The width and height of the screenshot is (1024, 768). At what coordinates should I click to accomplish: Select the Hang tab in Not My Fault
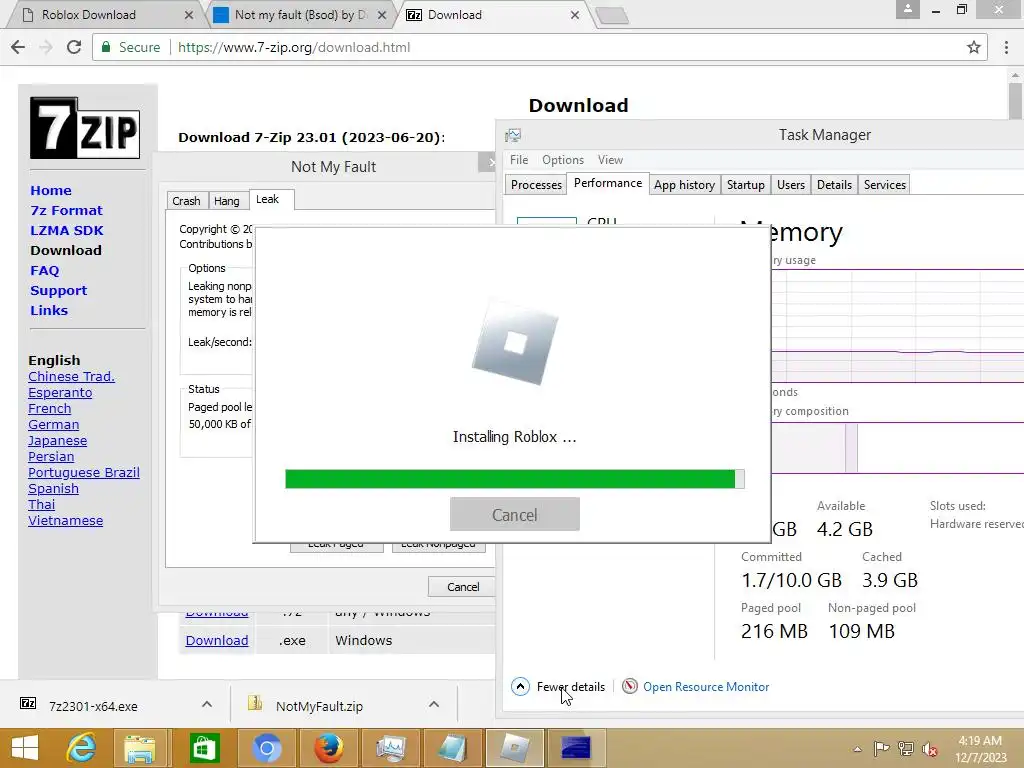coord(227,200)
